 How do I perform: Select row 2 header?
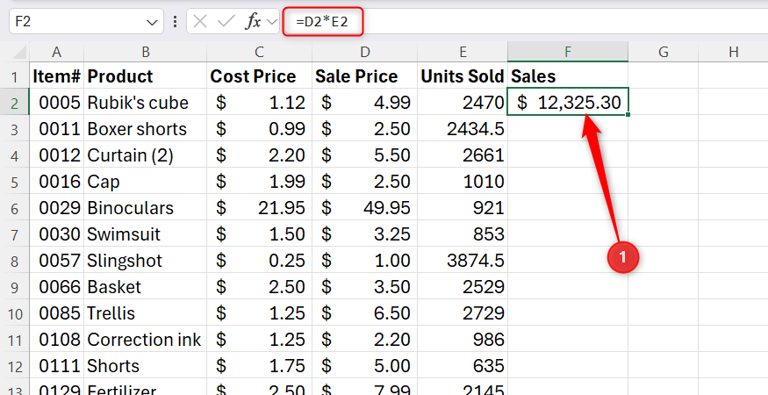[x=15, y=103]
